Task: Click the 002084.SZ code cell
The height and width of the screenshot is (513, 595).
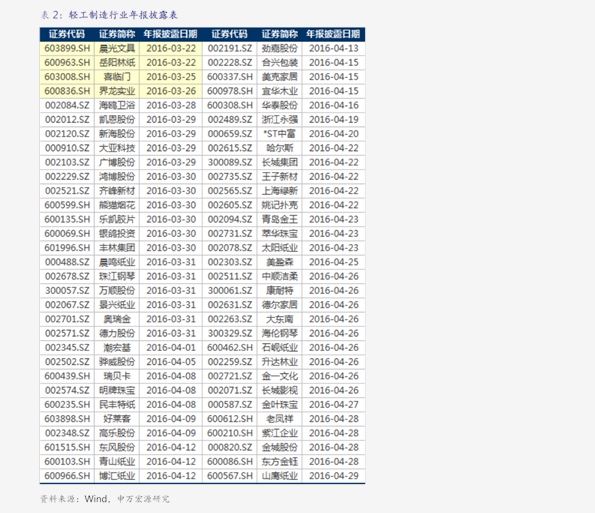Action: coord(67,105)
